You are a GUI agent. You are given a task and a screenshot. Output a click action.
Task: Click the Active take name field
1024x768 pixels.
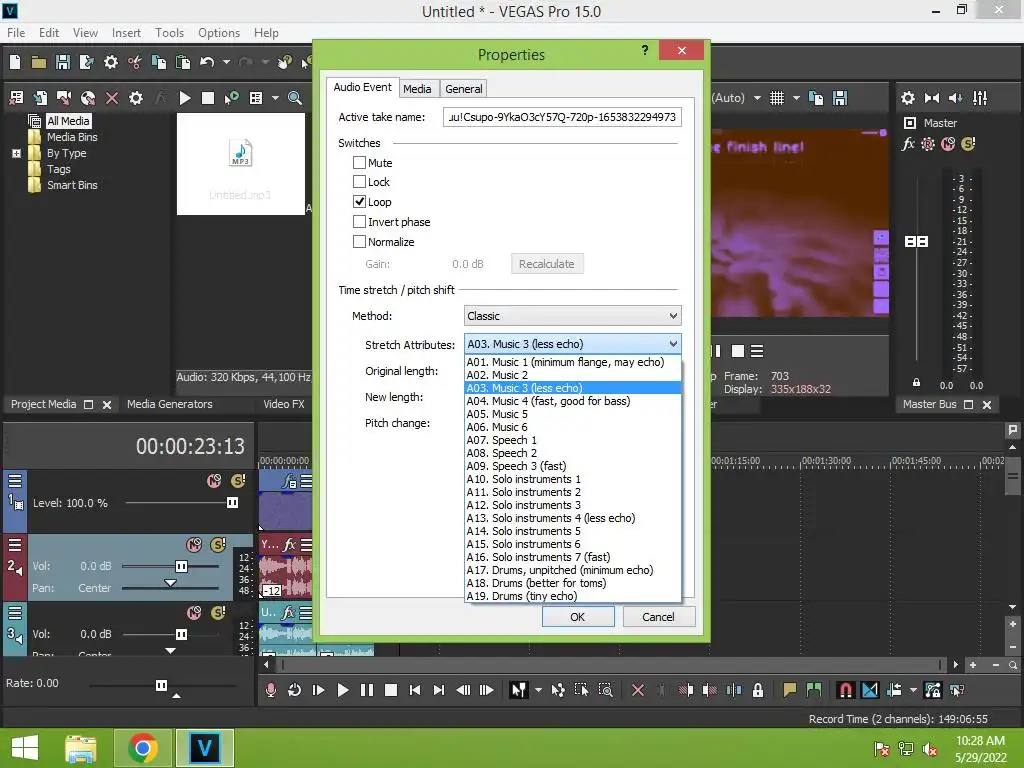(x=562, y=117)
